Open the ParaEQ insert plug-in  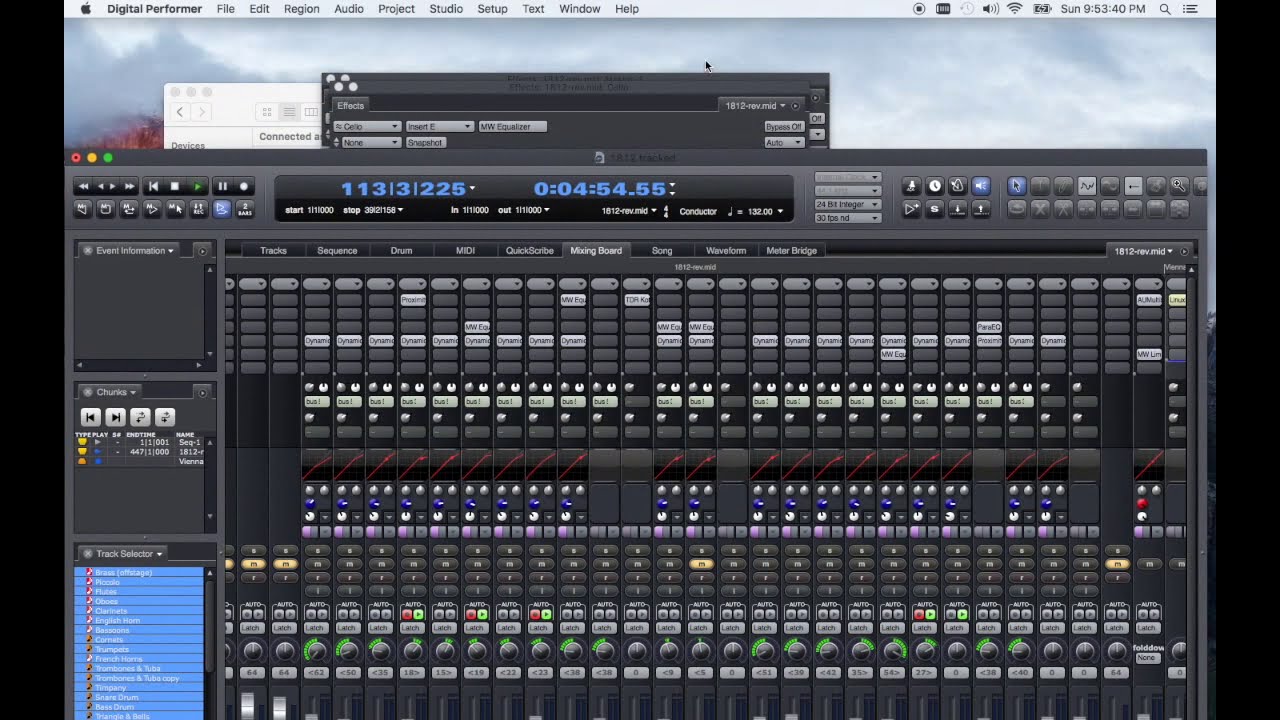[x=989, y=327]
